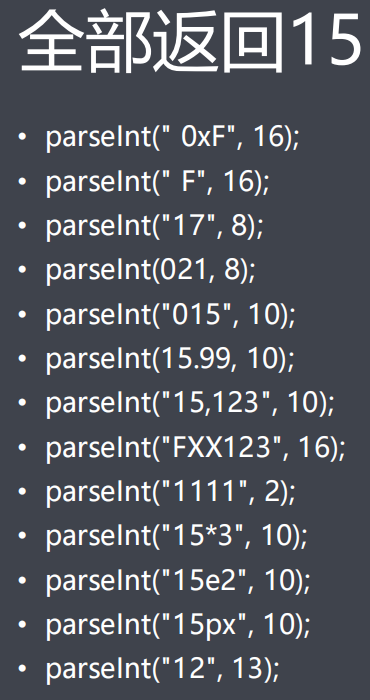Select the parseInt("15,123", 10); item
Screen dimensions: 370x700
[190, 403]
